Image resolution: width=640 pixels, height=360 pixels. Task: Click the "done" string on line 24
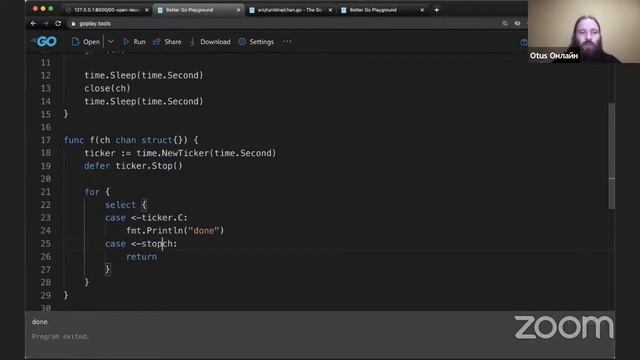pyautogui.click(x=204, y=231)
